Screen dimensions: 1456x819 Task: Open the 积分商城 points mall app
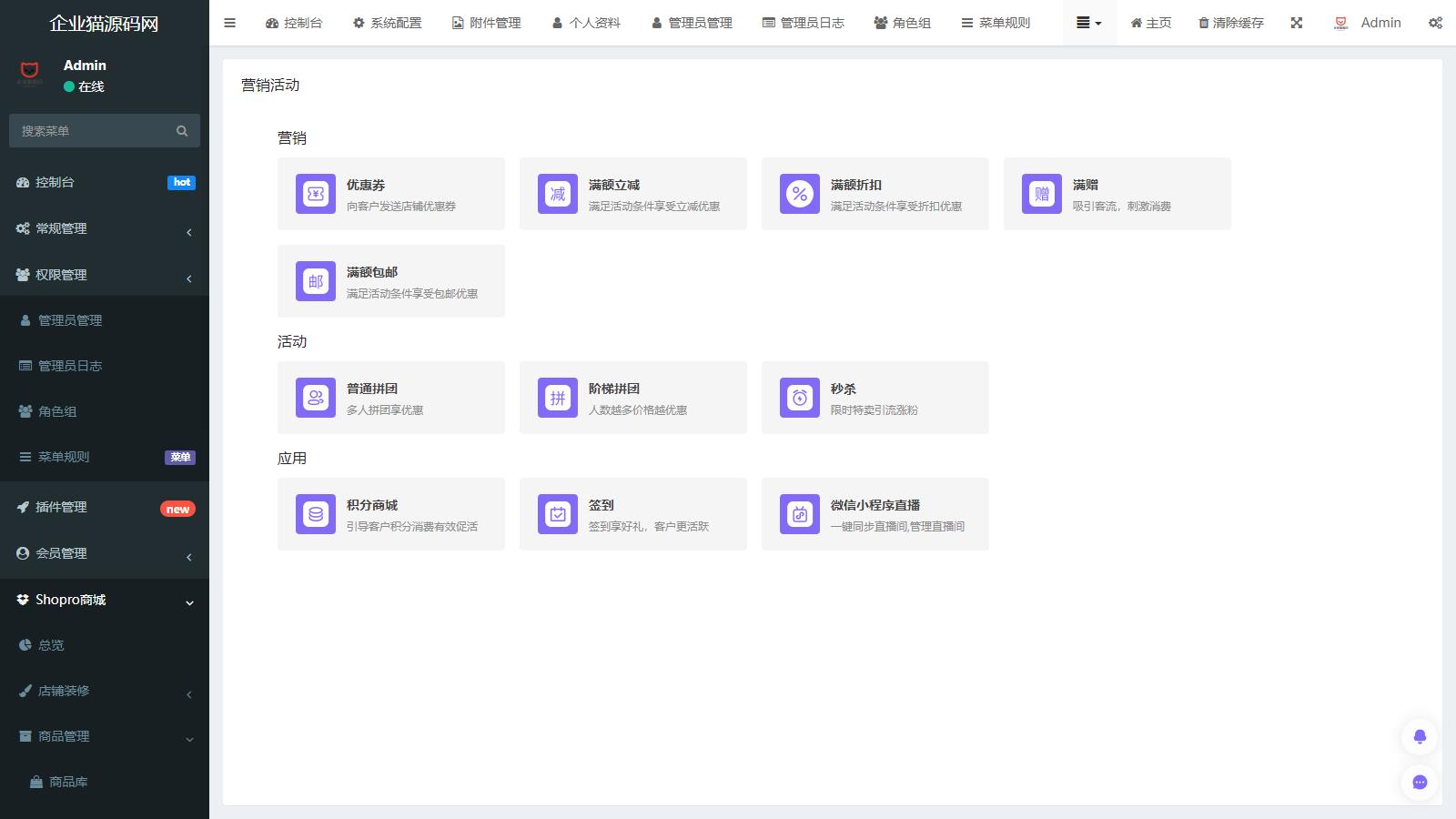pos(391,513)
